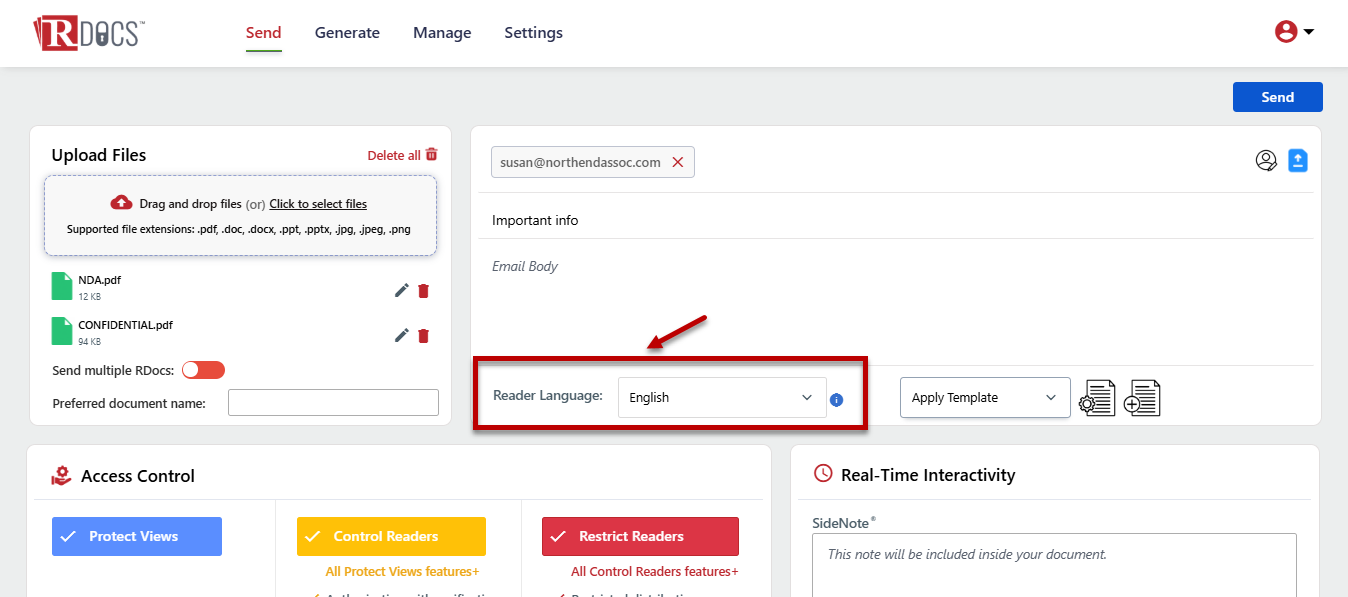Switch to the Generate tab
Image resolution: width=1348 pixels, height=597 pixels.
[x=347, y=33]
